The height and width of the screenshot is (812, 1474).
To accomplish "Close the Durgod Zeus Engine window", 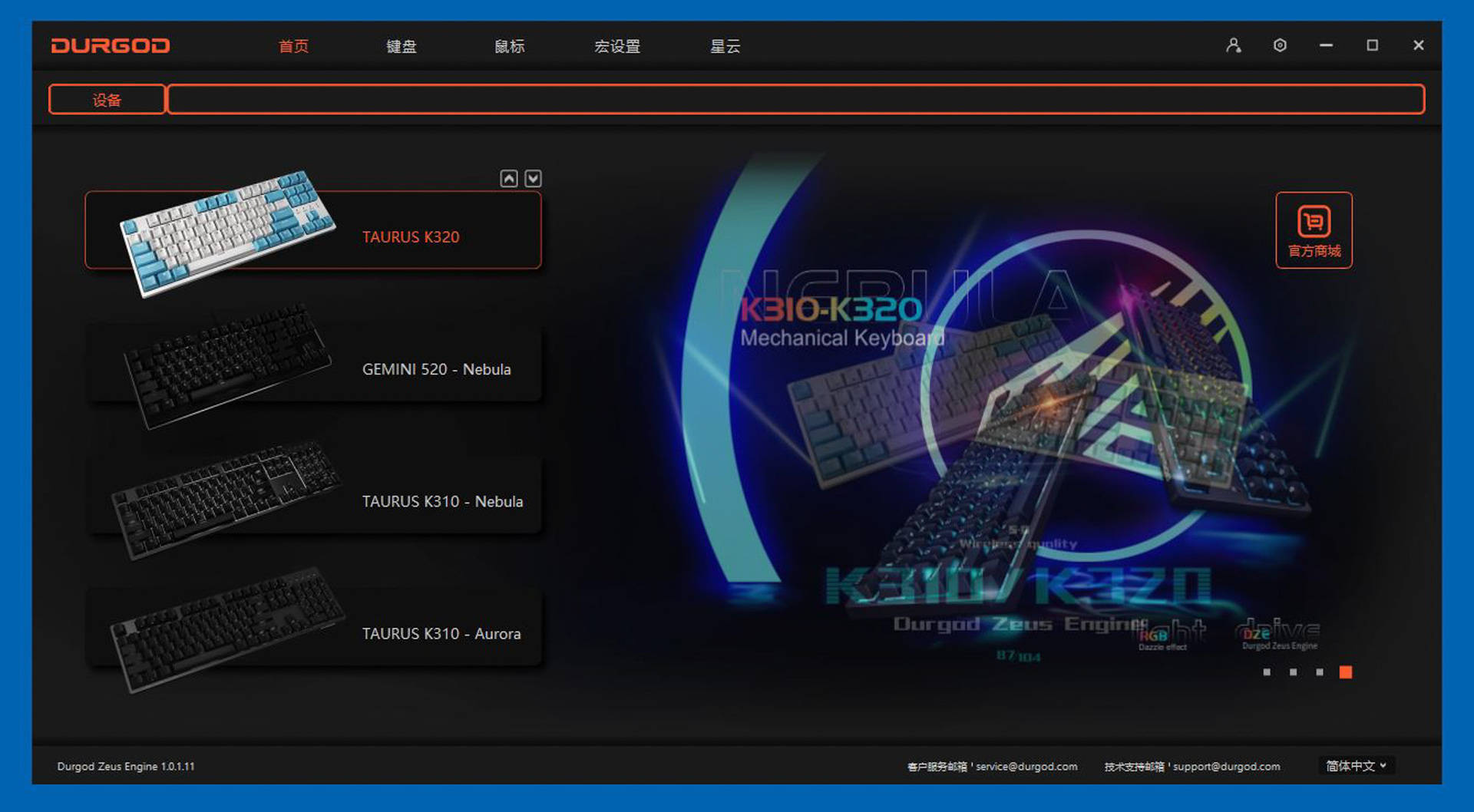I will (x=1419, y=45).
